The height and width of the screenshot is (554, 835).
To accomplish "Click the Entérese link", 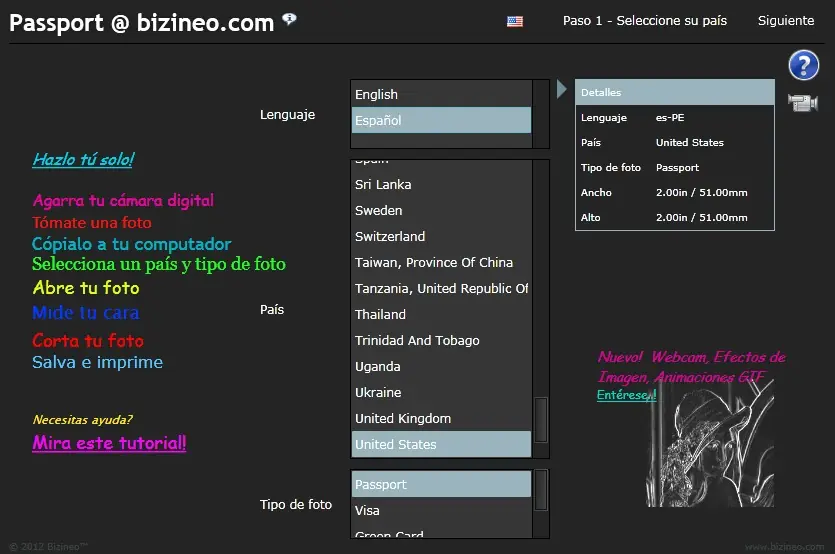I will [626, 395].
